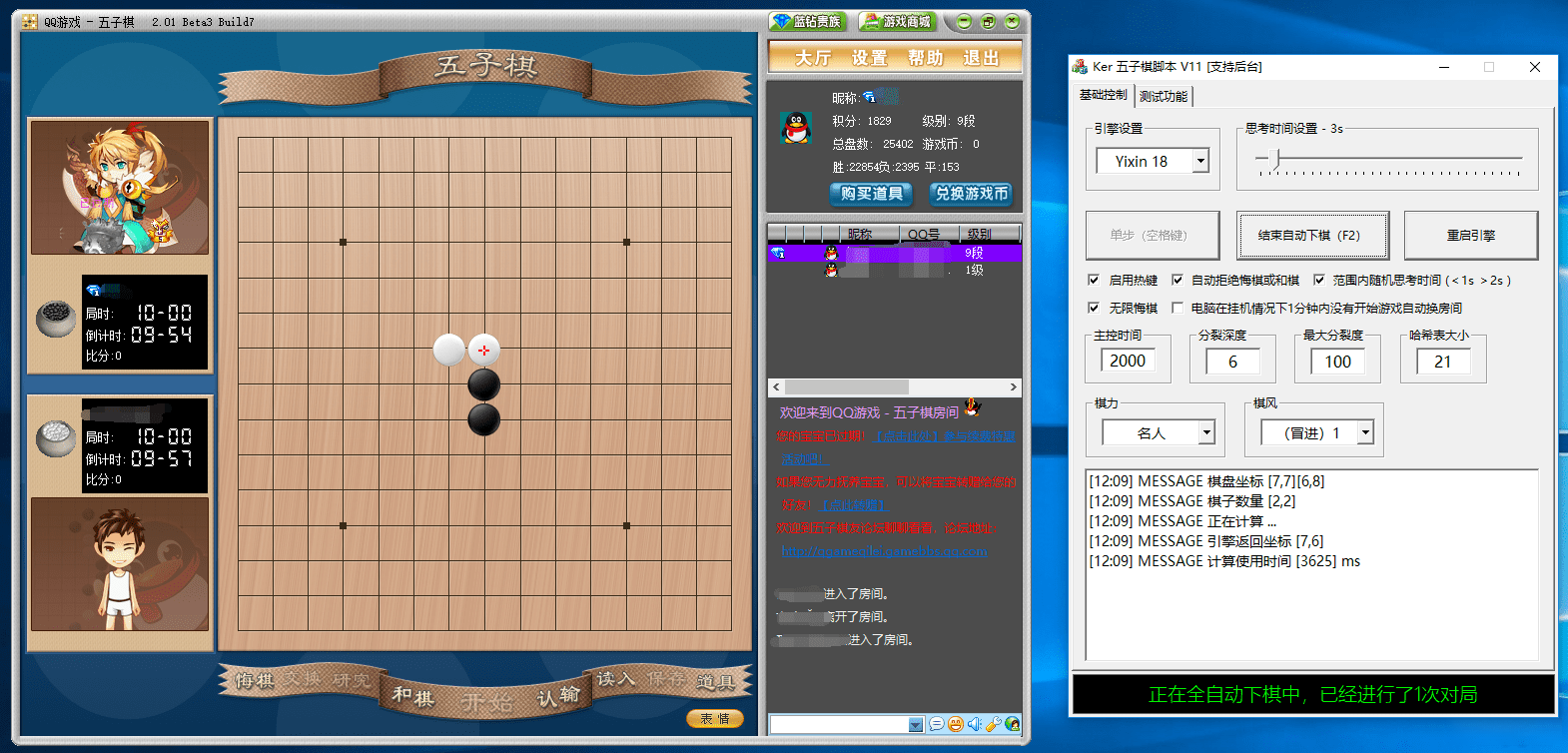
Task: Toggle 启用热键 checkbox
Action: [x=1094, y=281]
